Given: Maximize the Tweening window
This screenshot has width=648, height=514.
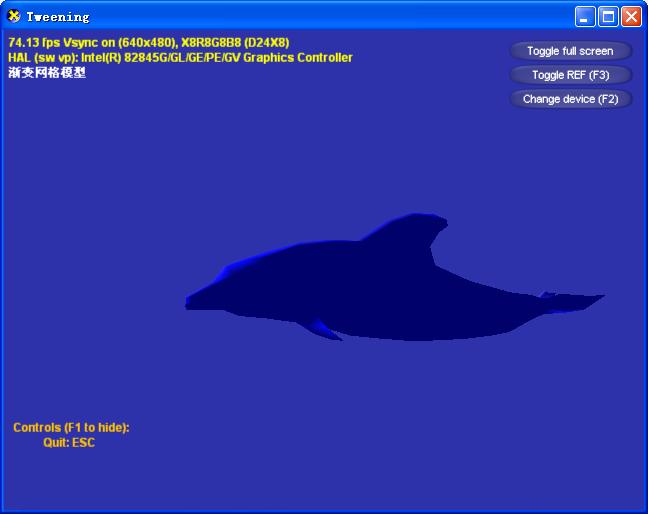Looking at the screenshot, I should tap(608, 17).
